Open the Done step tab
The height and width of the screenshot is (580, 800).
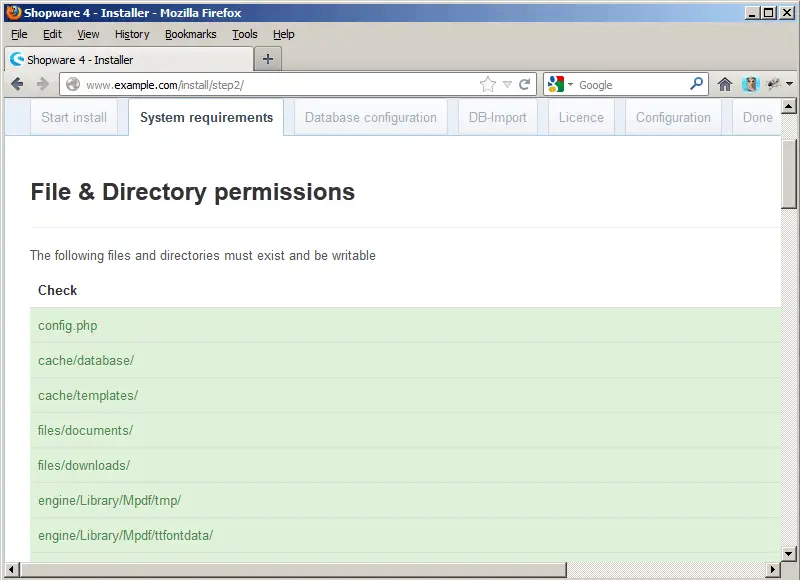(x=757, y=117)
